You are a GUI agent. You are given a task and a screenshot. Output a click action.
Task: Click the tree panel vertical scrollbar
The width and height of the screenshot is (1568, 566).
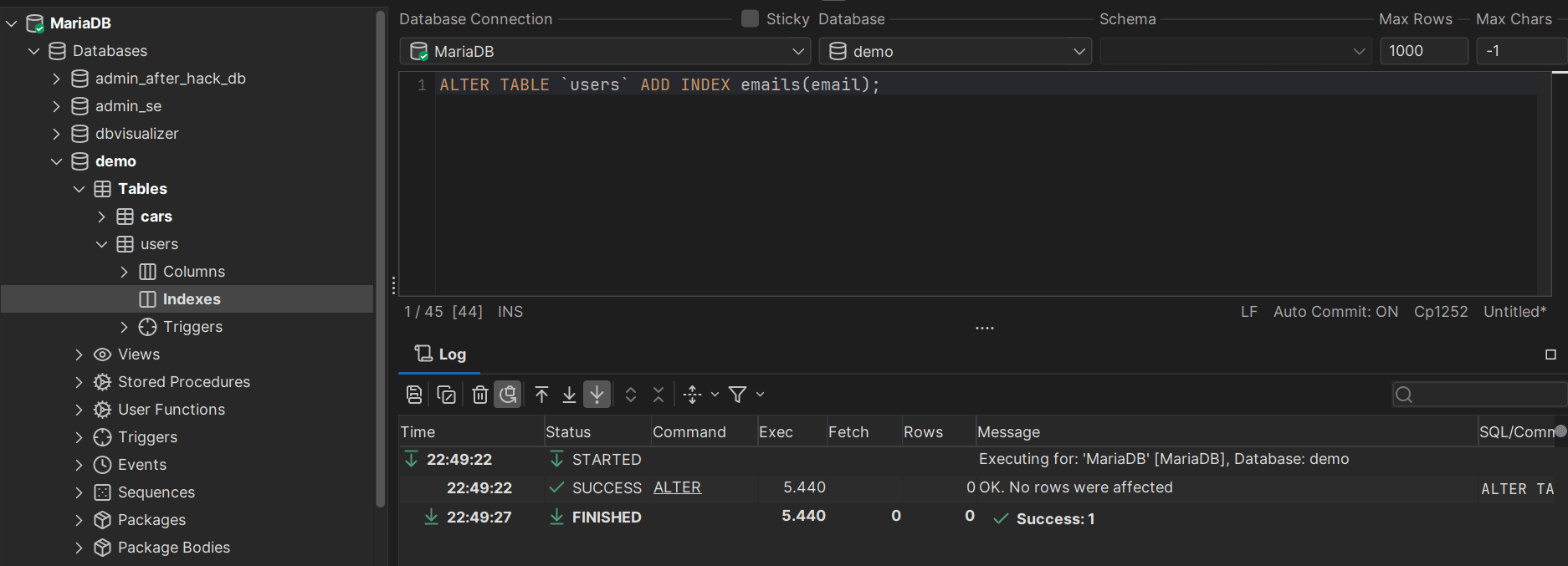point(381,259)
